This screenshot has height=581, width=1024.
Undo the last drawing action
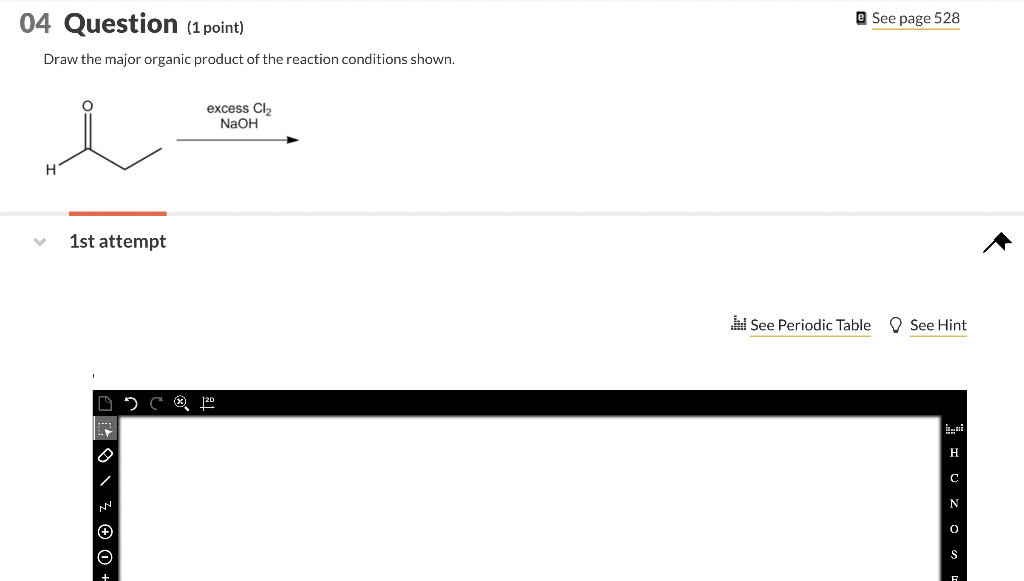click(130, 402)
